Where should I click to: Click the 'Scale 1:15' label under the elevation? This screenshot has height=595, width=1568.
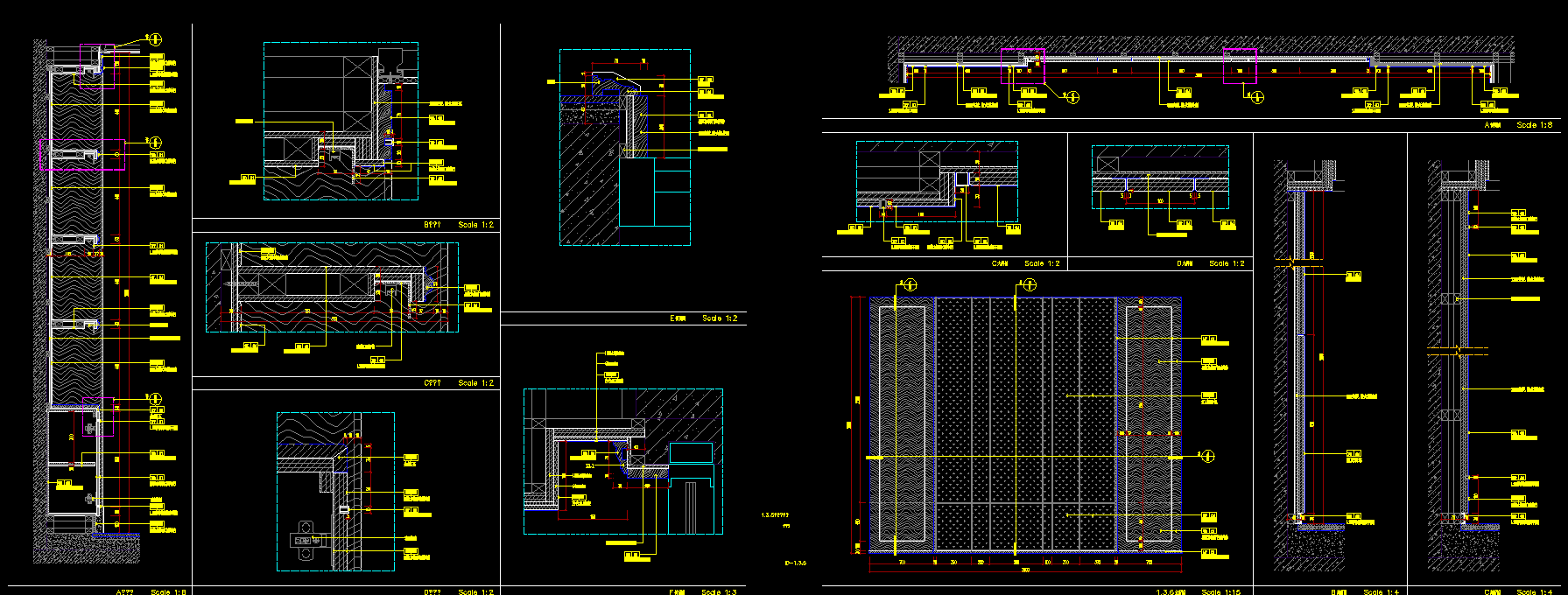pos(1220,592)
